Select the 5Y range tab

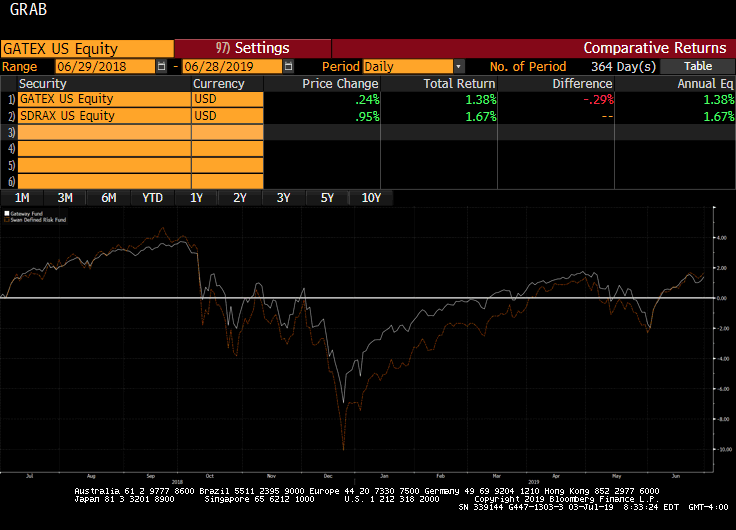tap(327, 198)
